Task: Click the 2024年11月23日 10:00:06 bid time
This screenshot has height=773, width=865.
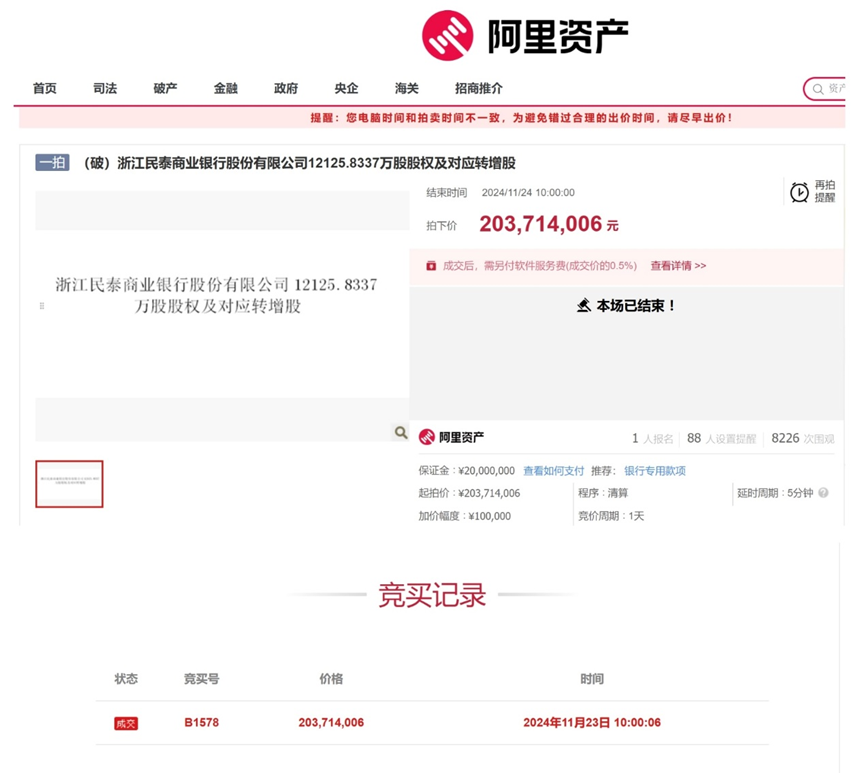Action: pos(592,723)
